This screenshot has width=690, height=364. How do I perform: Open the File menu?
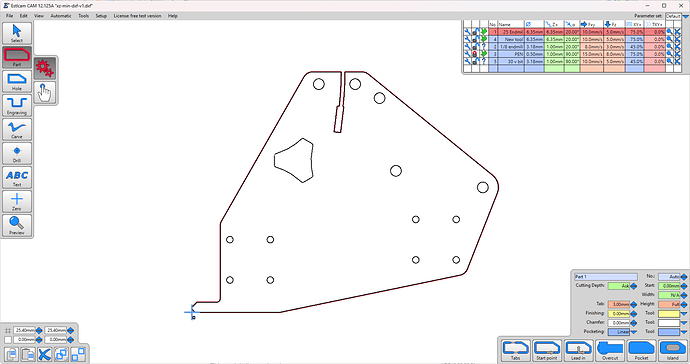[9, 16]
